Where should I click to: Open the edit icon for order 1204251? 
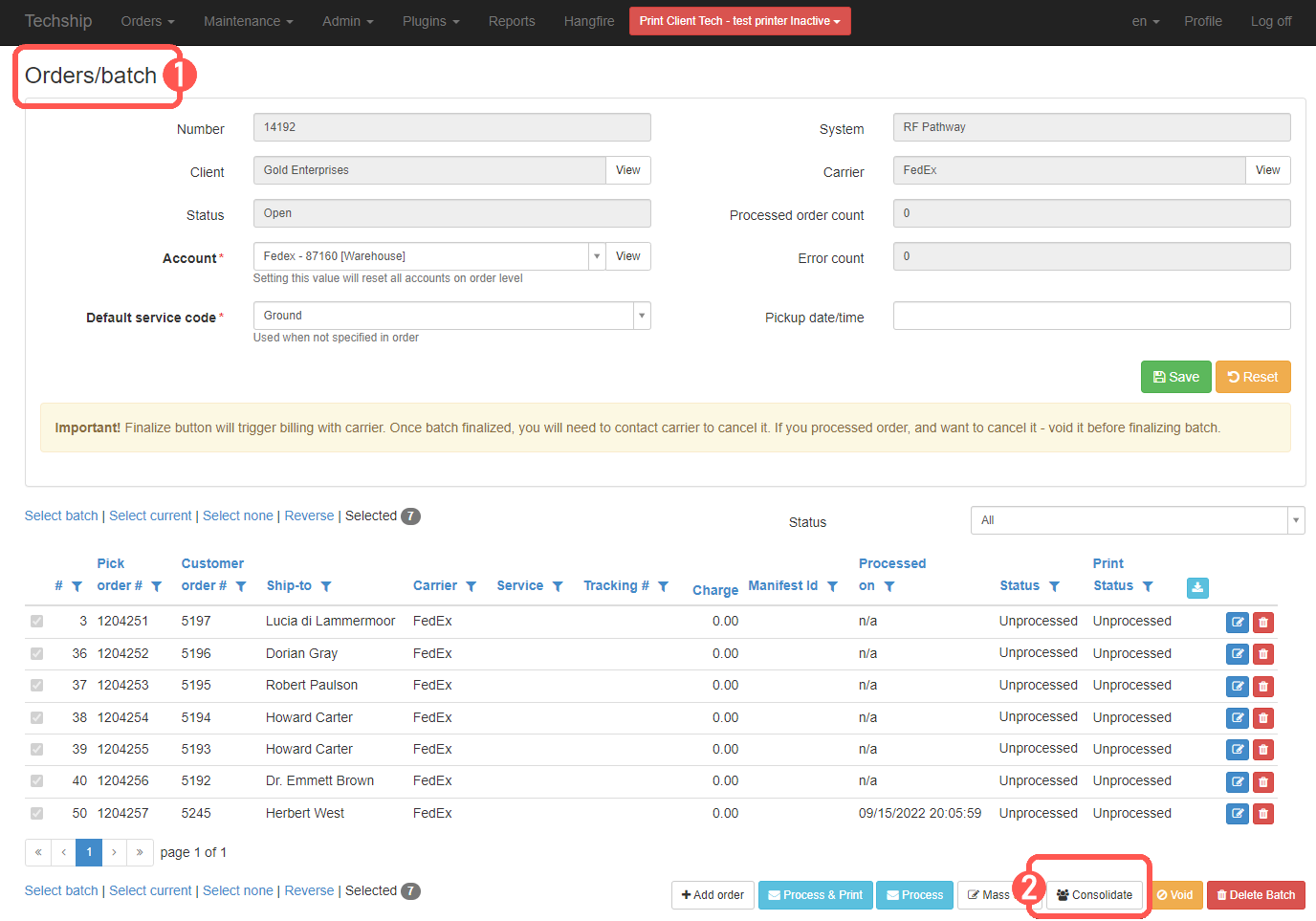(x=1237, y=622)
